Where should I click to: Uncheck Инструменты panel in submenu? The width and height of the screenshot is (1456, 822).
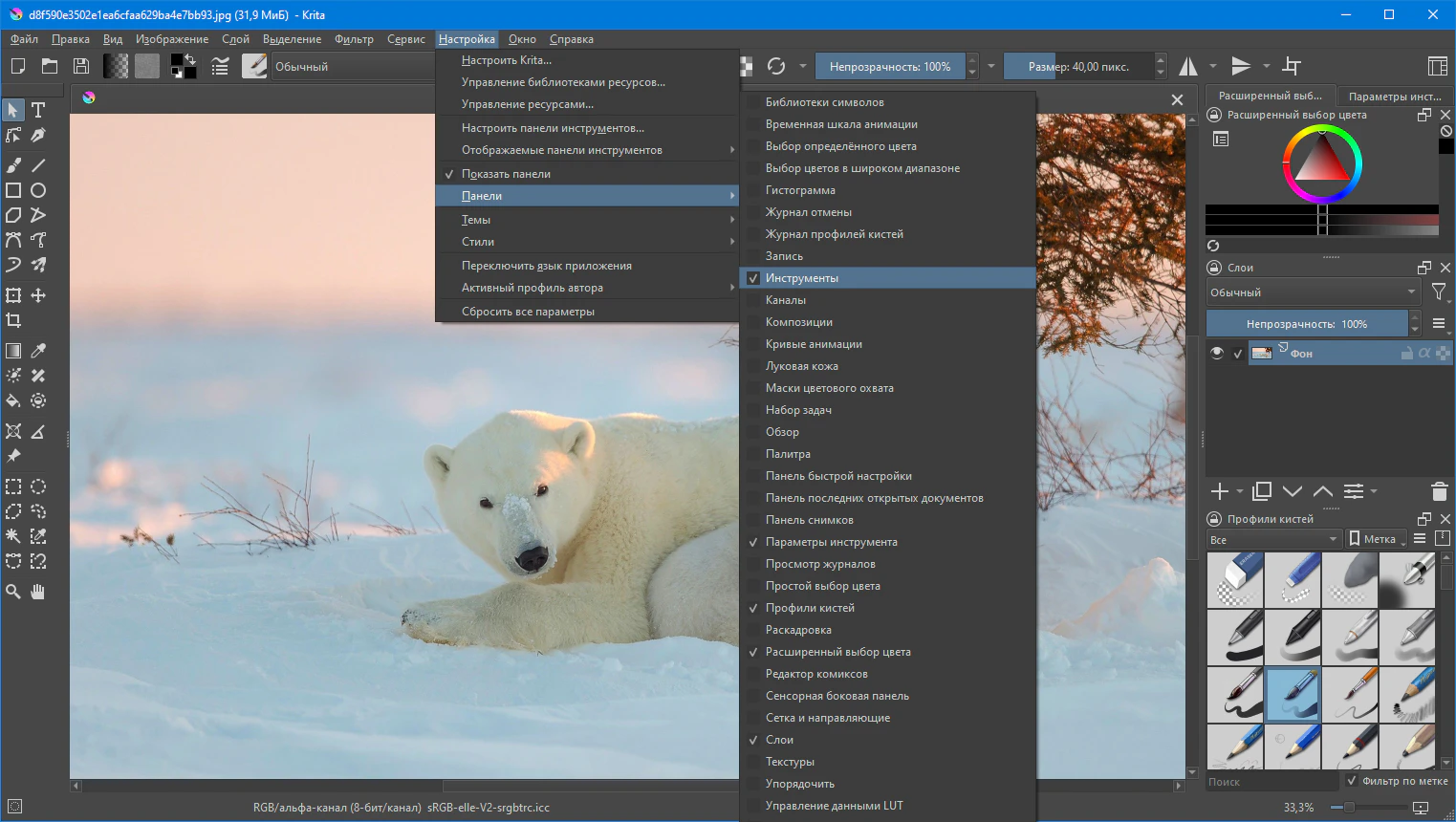coord(801,278)
